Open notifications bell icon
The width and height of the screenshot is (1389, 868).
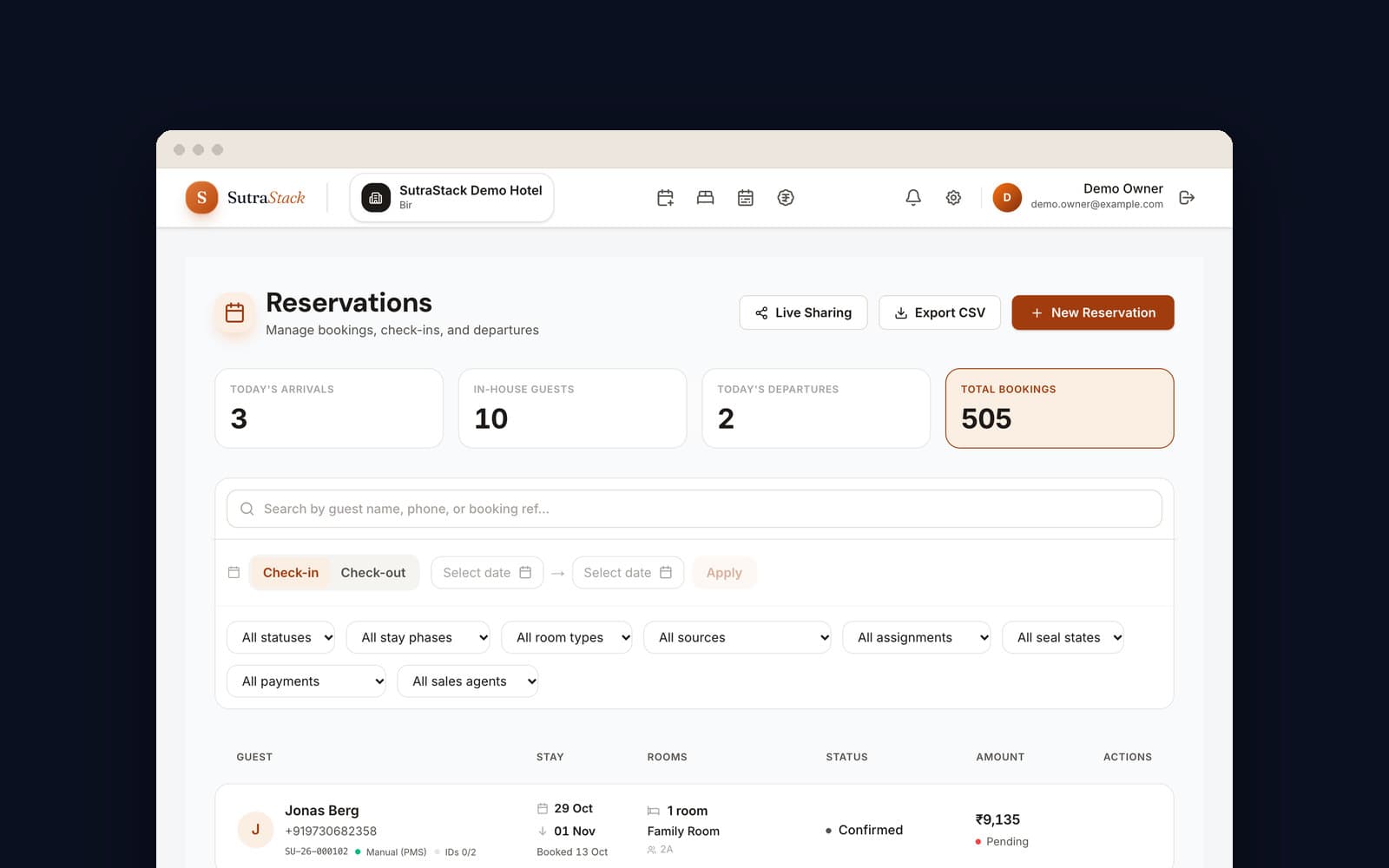[913, 198]
